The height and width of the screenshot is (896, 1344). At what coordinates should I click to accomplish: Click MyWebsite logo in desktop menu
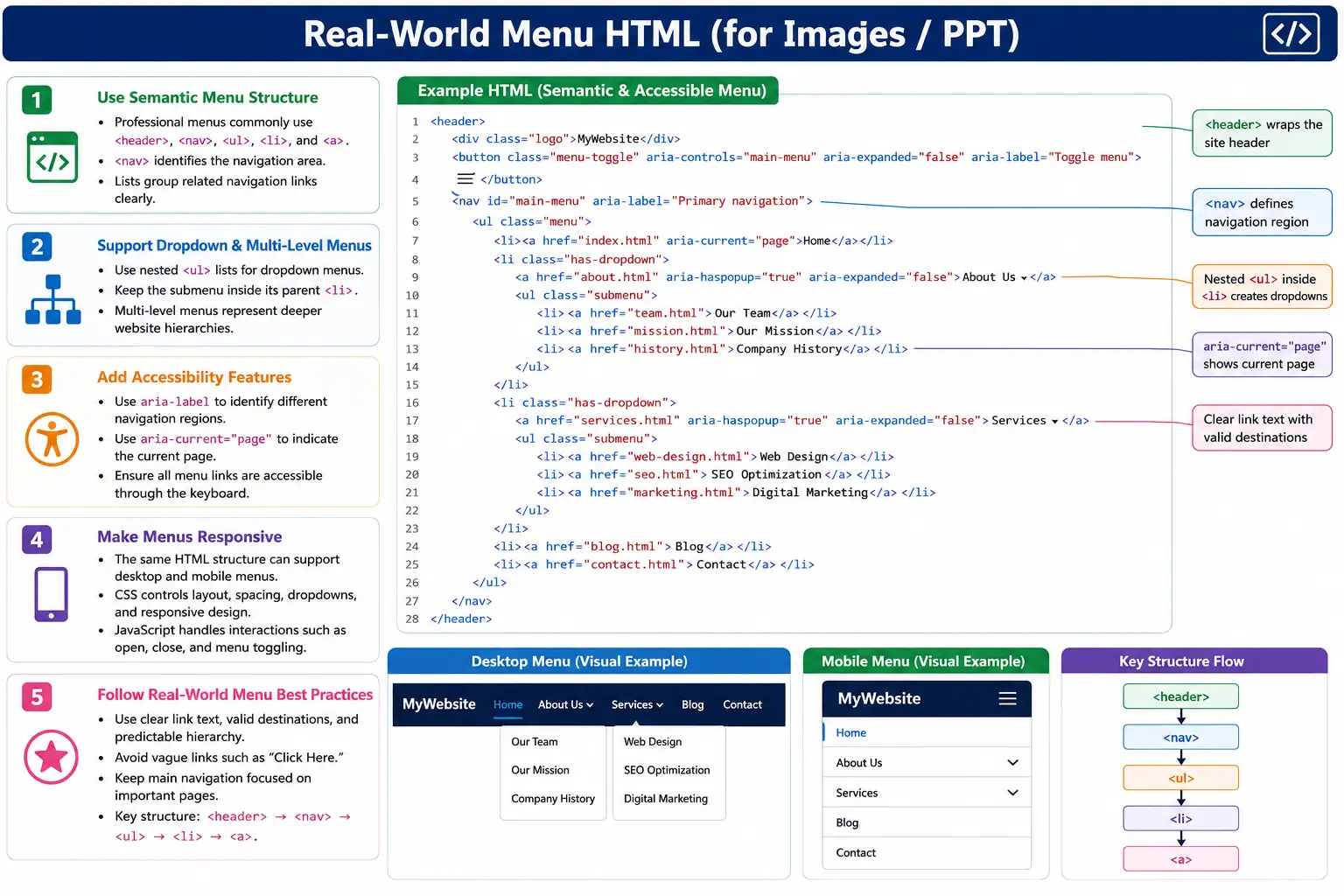click(x=439, y=704)
